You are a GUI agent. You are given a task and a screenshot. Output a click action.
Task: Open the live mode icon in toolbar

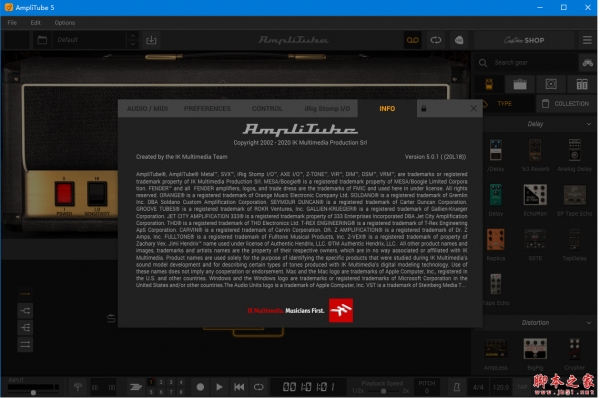pos(459,40)
